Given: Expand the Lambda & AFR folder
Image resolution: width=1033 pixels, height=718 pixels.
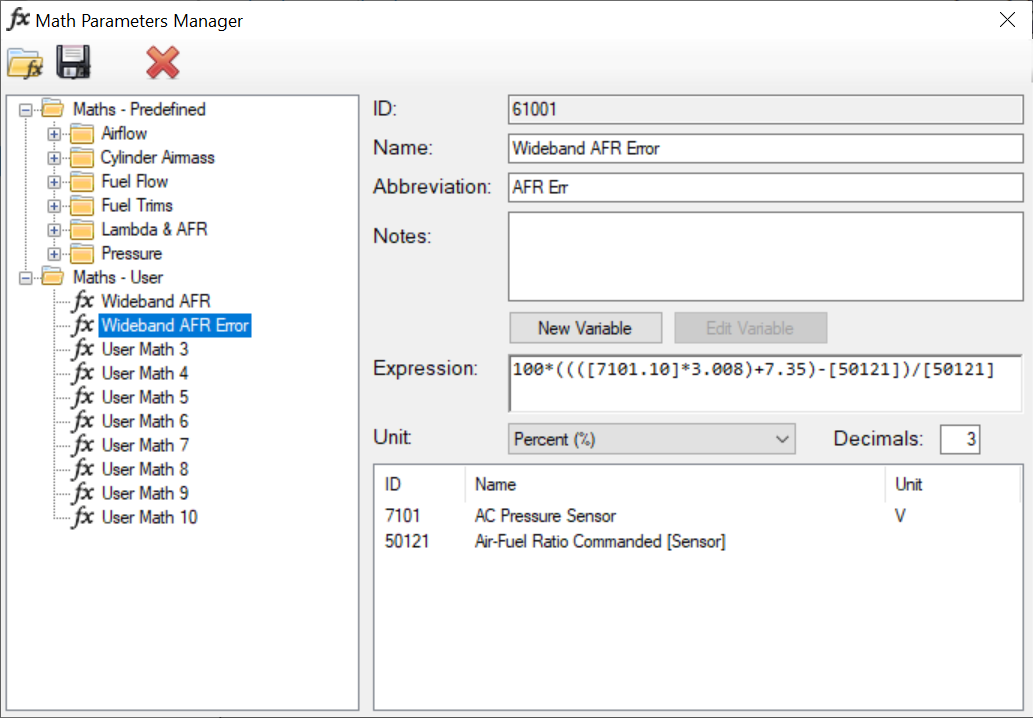Looking at the screenshot, I should [54, 230].
